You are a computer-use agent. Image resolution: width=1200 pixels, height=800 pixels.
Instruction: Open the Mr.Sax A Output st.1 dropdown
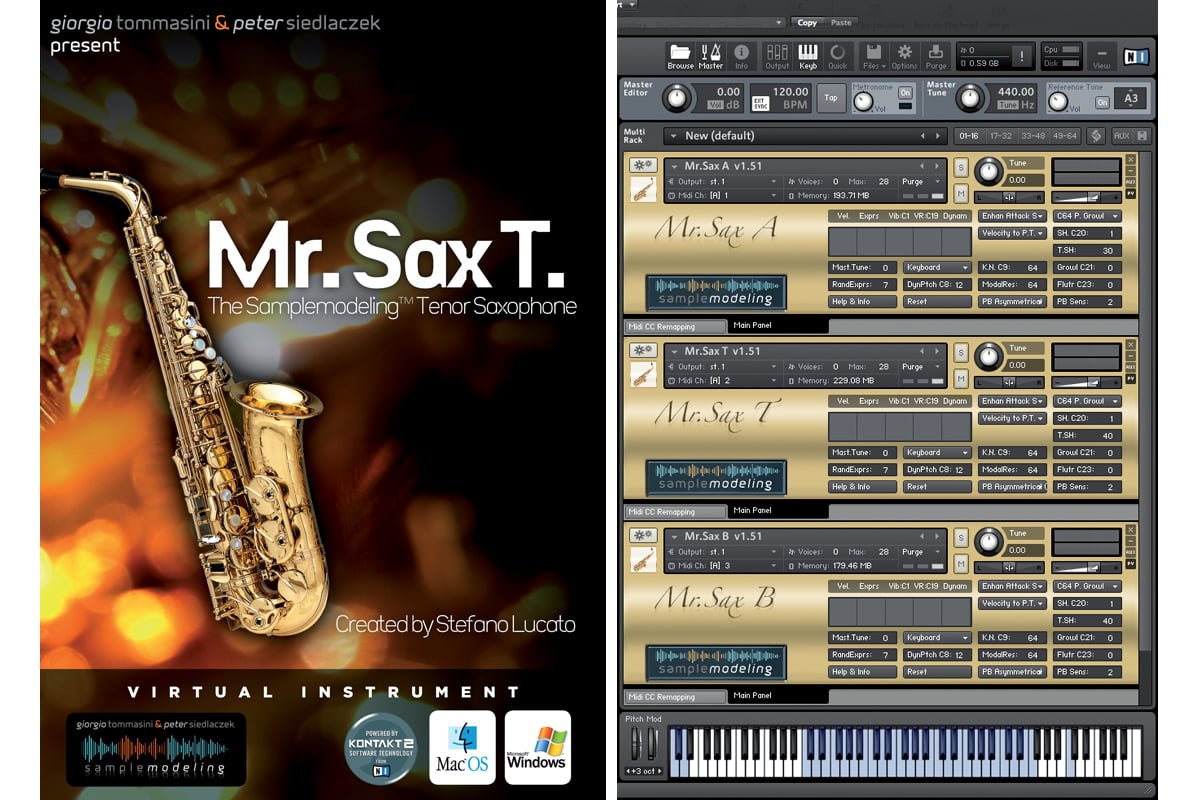click(722, 182)
